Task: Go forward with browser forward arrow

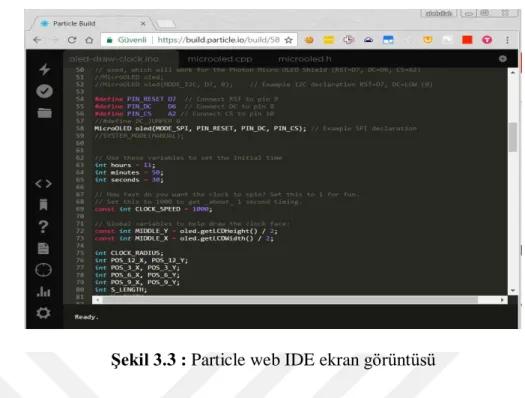Action: pos(54,40)
